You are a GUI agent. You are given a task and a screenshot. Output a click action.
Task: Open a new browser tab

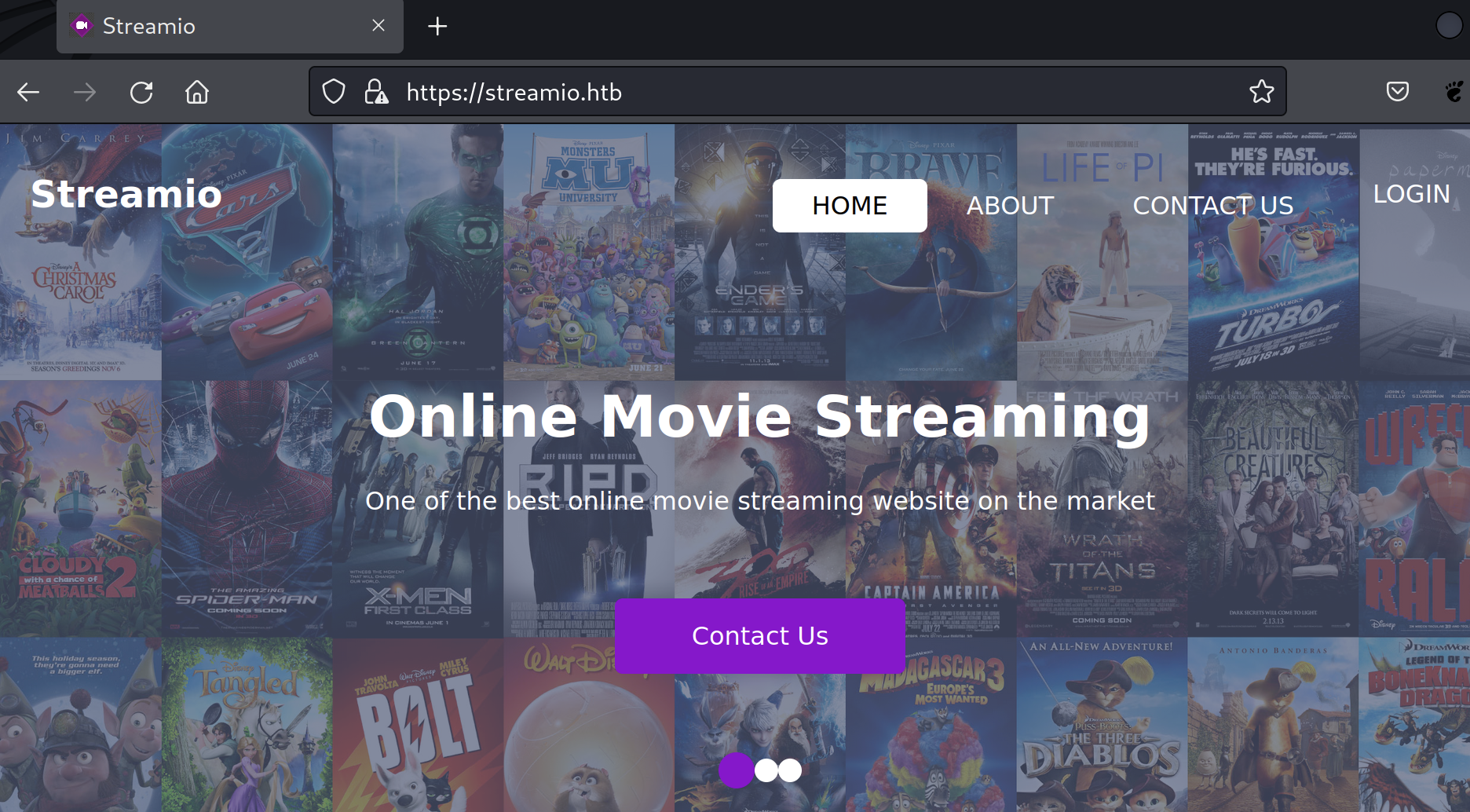(x=437, y=26)
